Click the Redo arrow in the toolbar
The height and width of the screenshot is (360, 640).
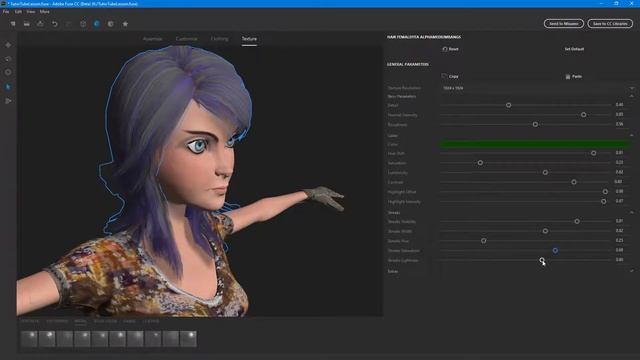(x=69, y=24)
